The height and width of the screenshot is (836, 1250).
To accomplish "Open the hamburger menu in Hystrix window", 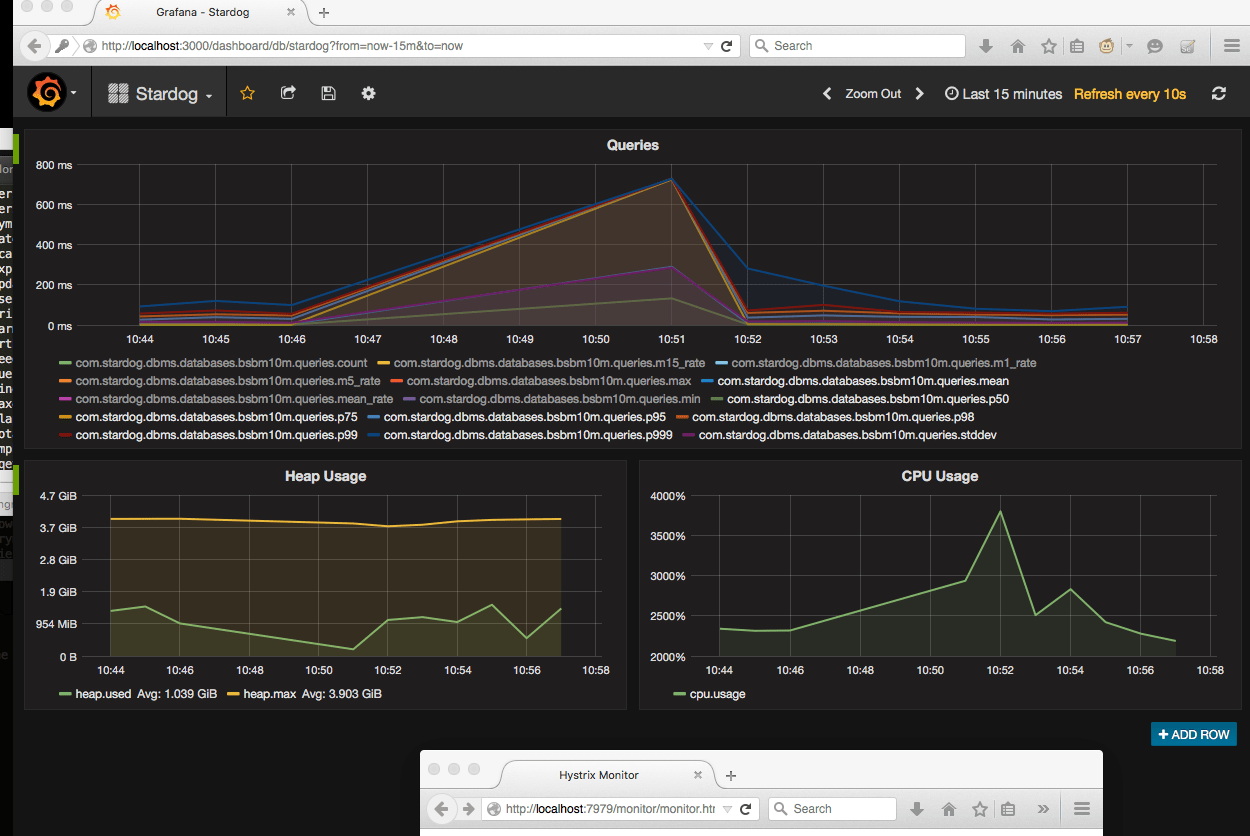I will (1082, 809).
